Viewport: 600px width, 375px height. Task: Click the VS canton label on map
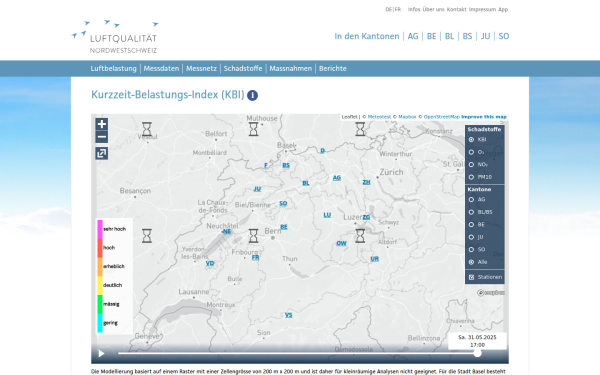click(x=289, y=315)
